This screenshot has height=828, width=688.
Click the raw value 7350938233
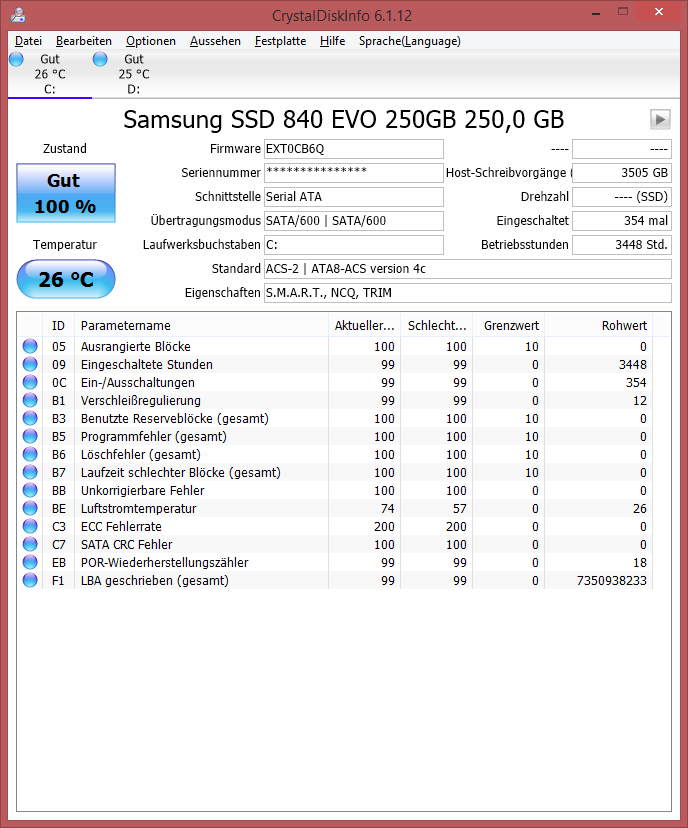(x=611, y=580)
